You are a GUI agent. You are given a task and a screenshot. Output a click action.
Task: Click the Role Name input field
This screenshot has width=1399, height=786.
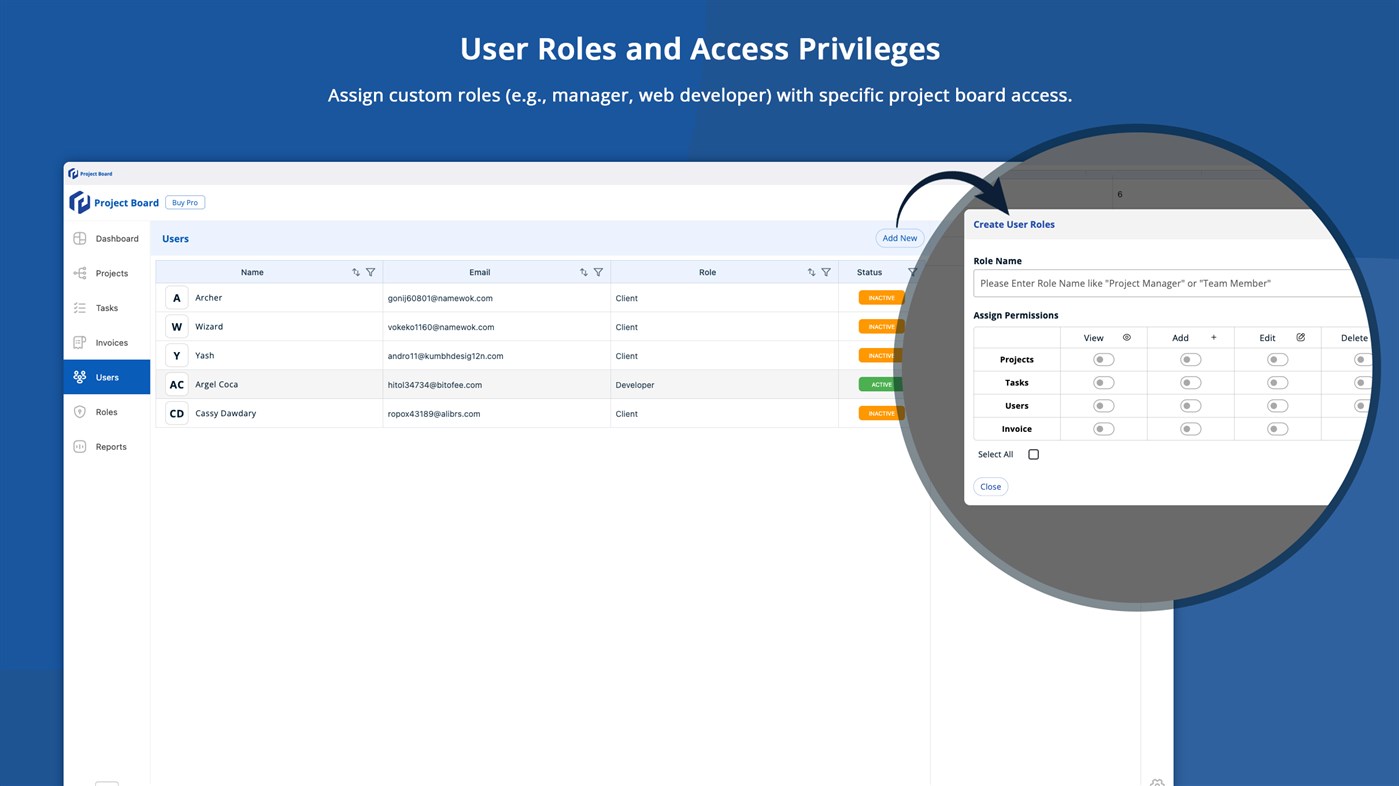coord(1150,283)
